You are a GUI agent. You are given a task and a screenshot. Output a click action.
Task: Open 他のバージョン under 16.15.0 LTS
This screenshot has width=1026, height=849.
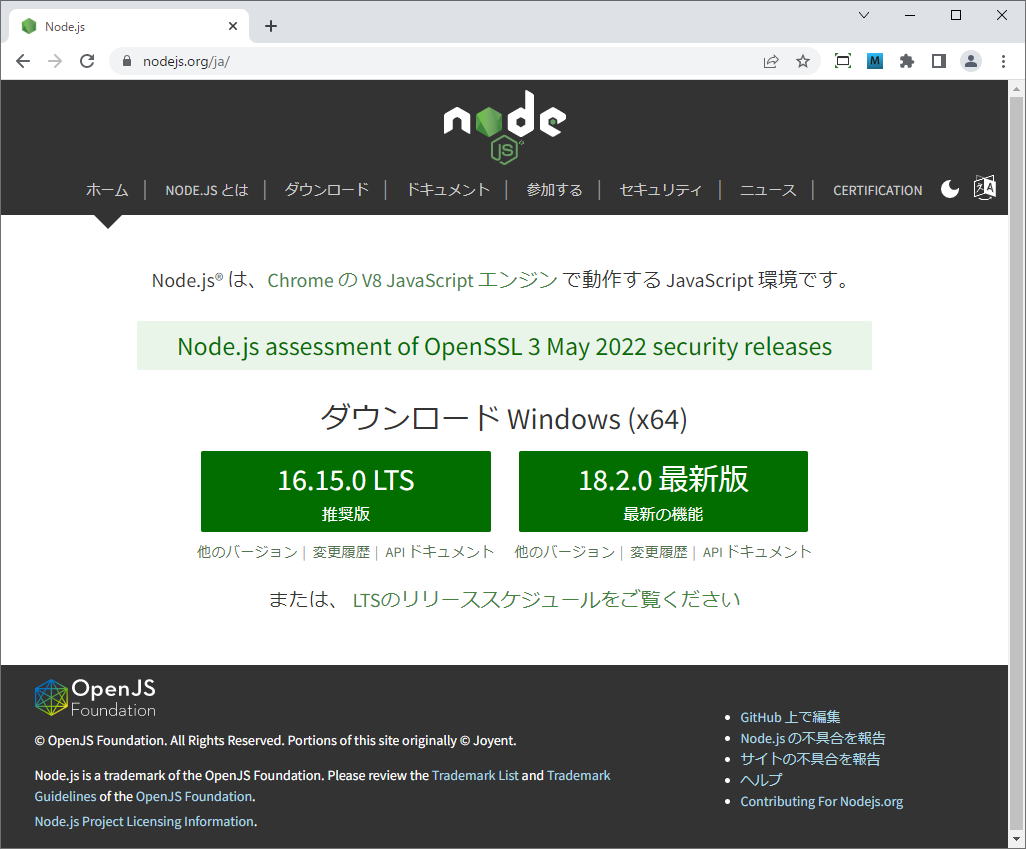[247, 552]
